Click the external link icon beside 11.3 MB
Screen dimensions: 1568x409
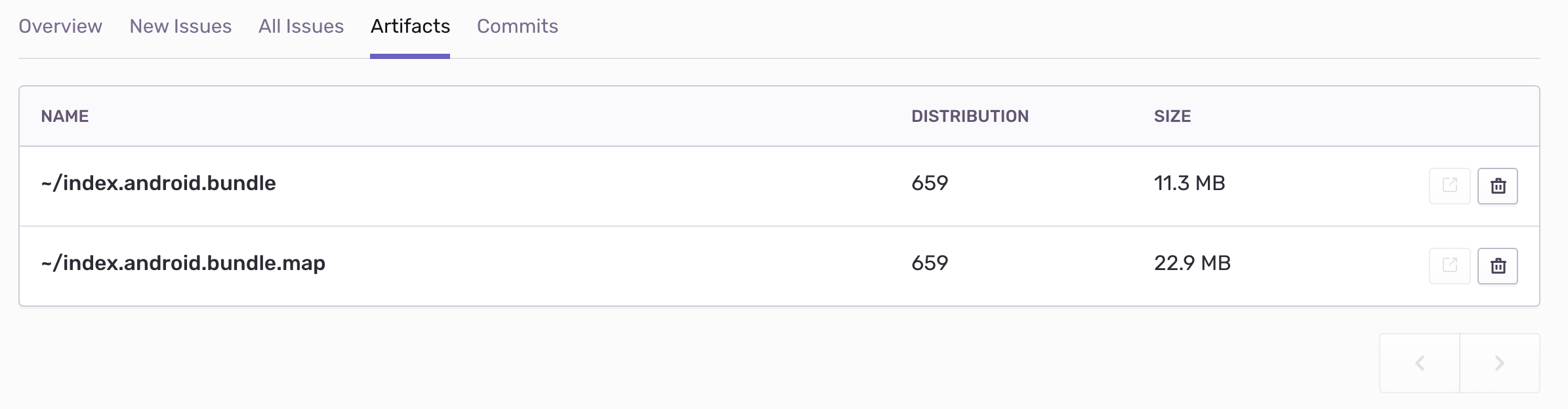pyautogui.click(x=1449, y=185)
